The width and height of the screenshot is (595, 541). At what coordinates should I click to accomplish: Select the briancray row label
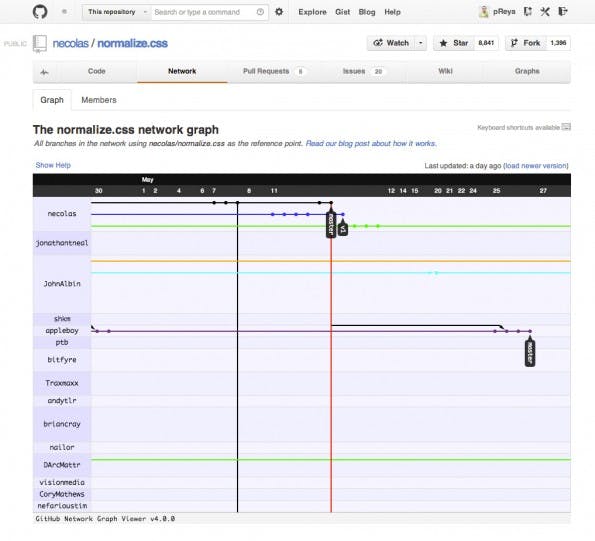62,424
